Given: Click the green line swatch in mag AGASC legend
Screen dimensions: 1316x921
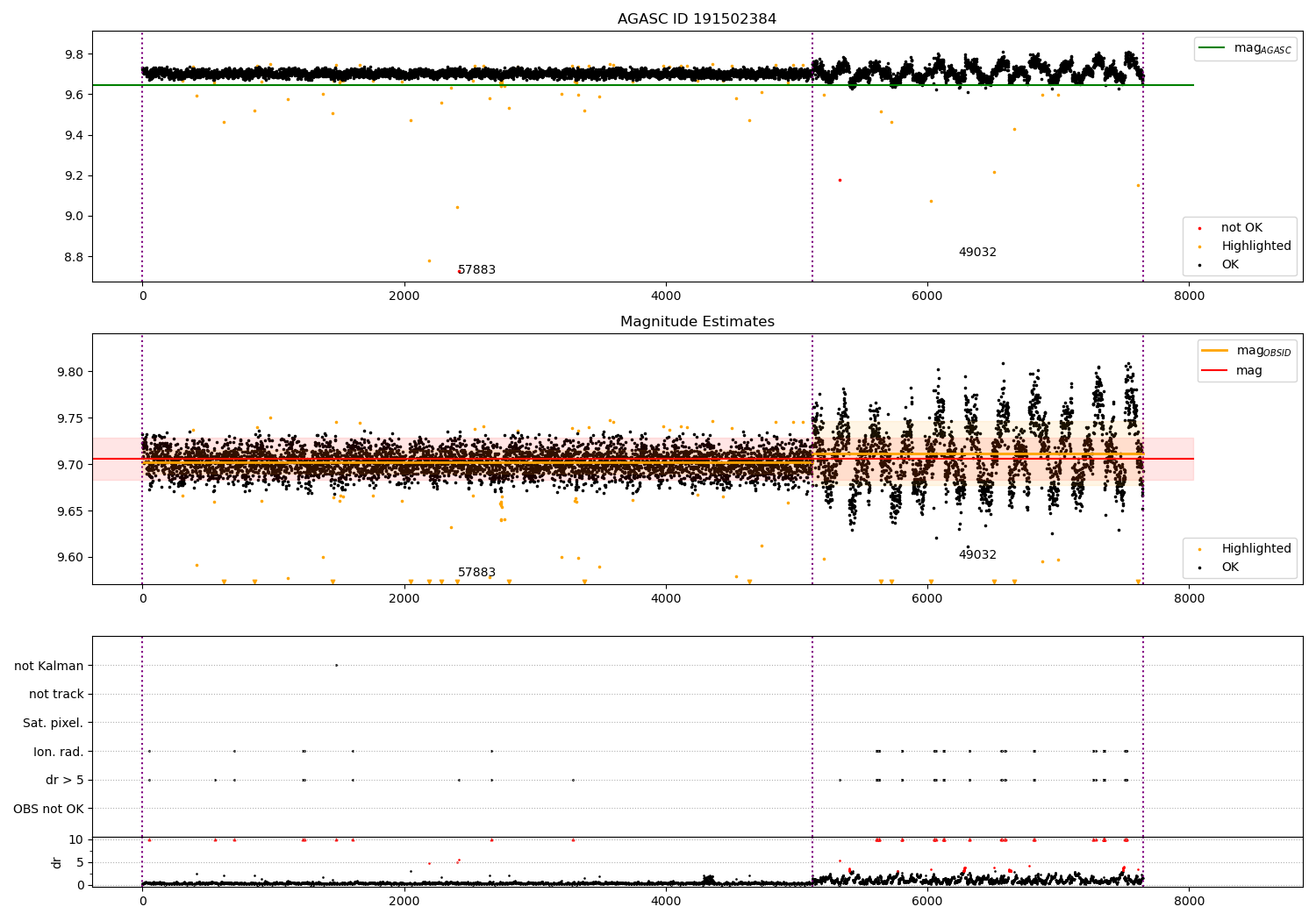Looking at the screenshot, I should 1212,48.
